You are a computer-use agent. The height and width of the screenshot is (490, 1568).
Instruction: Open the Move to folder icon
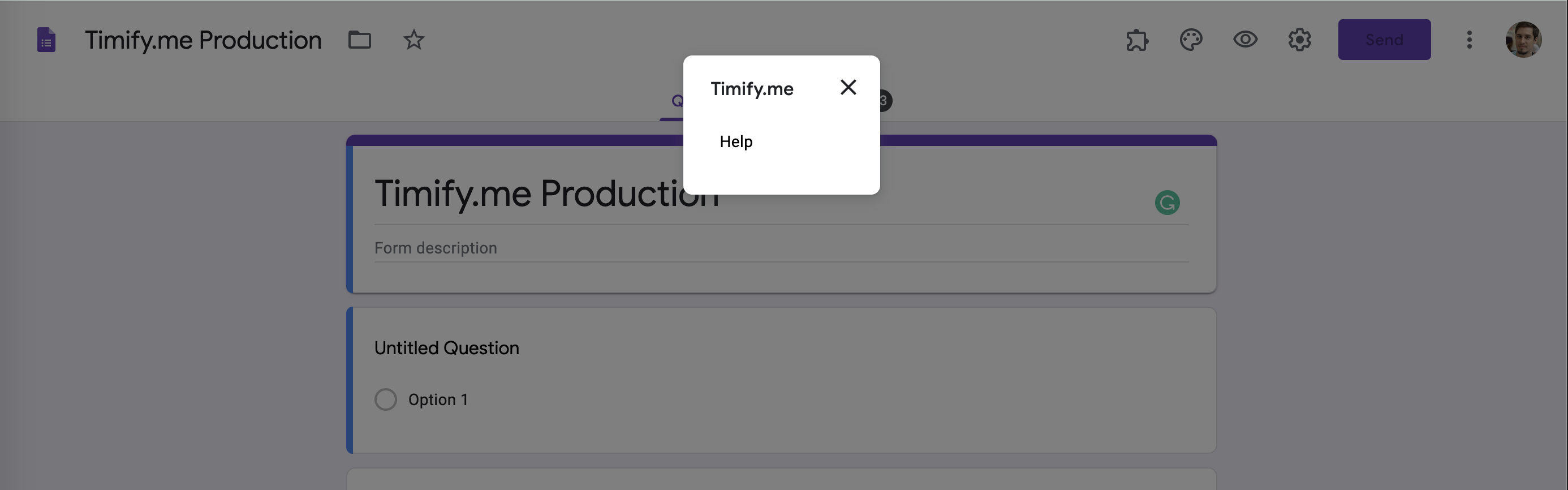[x=359, y=40]
